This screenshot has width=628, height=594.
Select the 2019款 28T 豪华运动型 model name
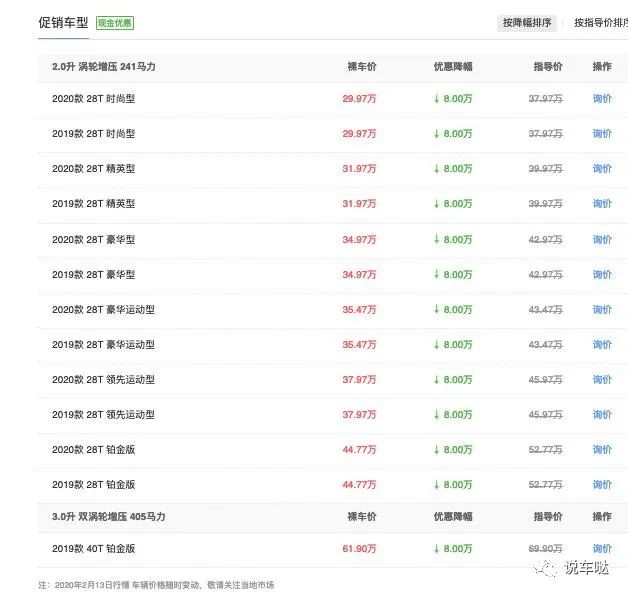(x=103, y=344)
